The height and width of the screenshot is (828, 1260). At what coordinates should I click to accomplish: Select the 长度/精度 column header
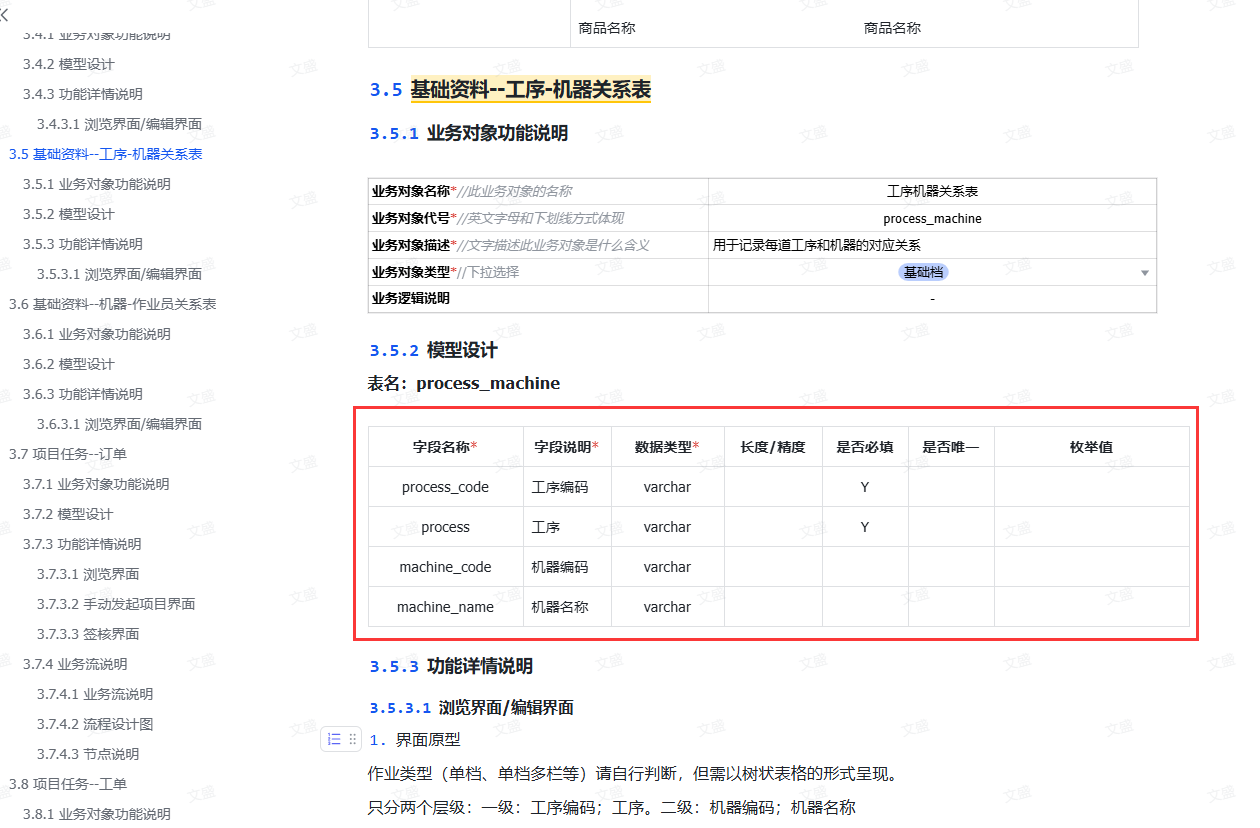(773, 447)
